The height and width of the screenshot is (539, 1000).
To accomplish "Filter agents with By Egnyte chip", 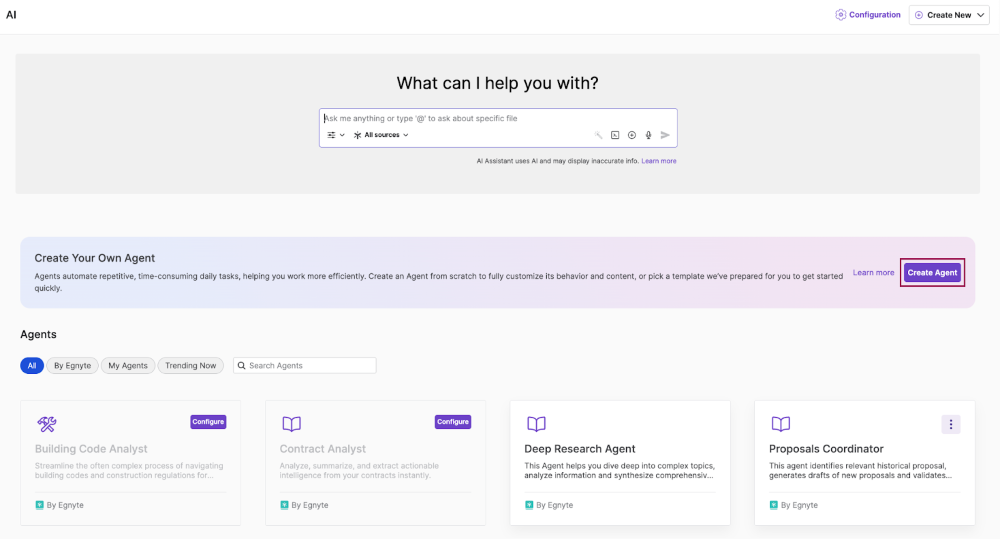I will click(72, 366).
